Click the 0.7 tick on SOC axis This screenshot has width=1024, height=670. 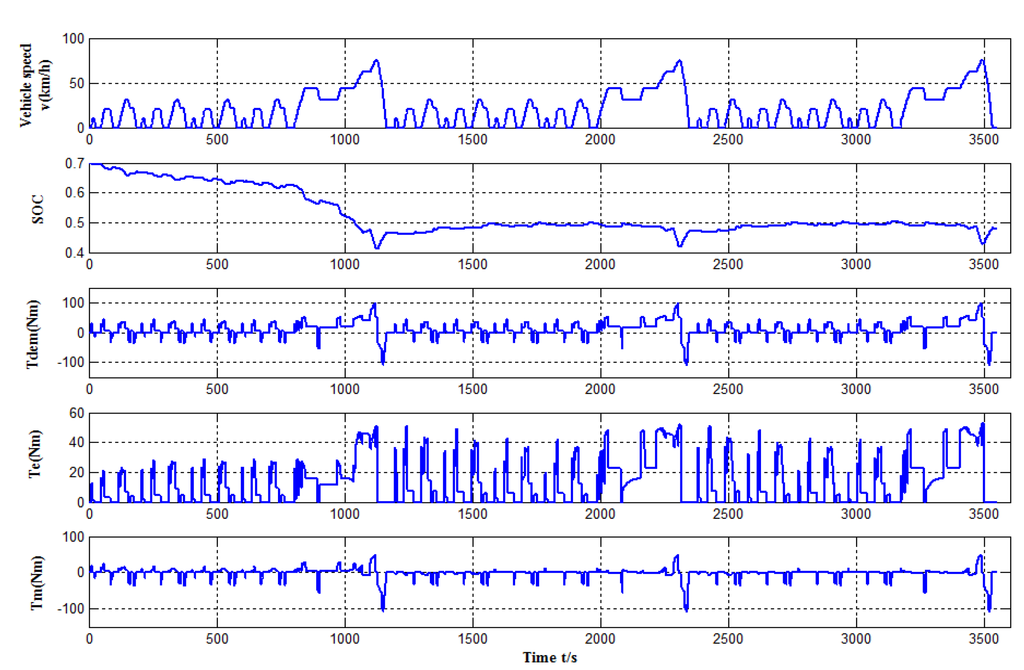click(x=74, y=163)
